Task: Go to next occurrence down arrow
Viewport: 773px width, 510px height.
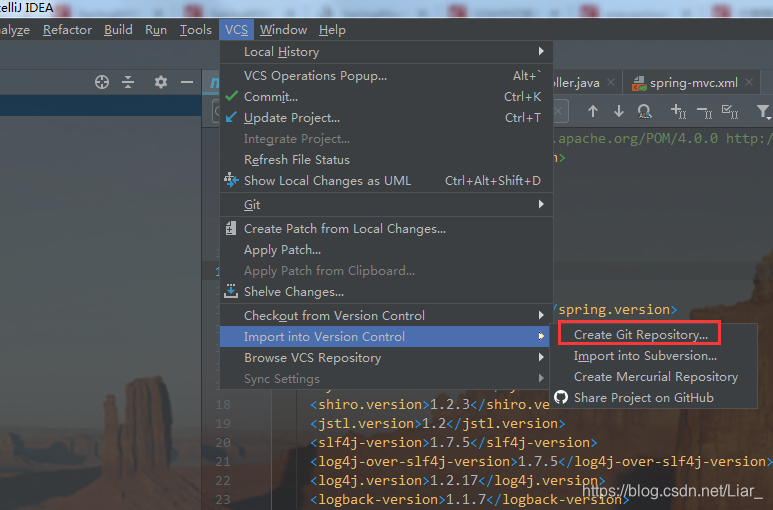Action: pyautogui.click(x=619, y=111)
